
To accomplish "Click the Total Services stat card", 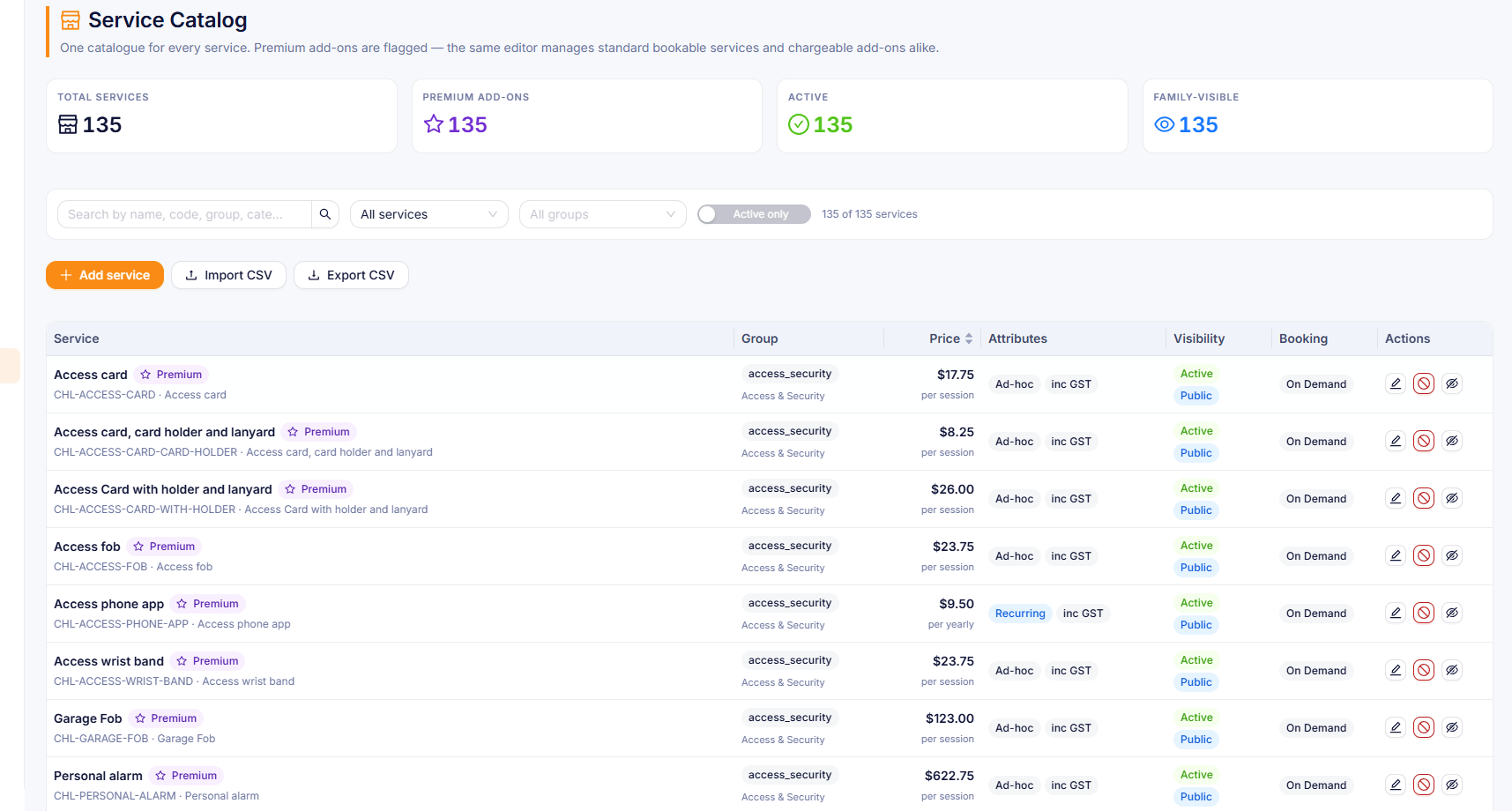I will 221,116.
